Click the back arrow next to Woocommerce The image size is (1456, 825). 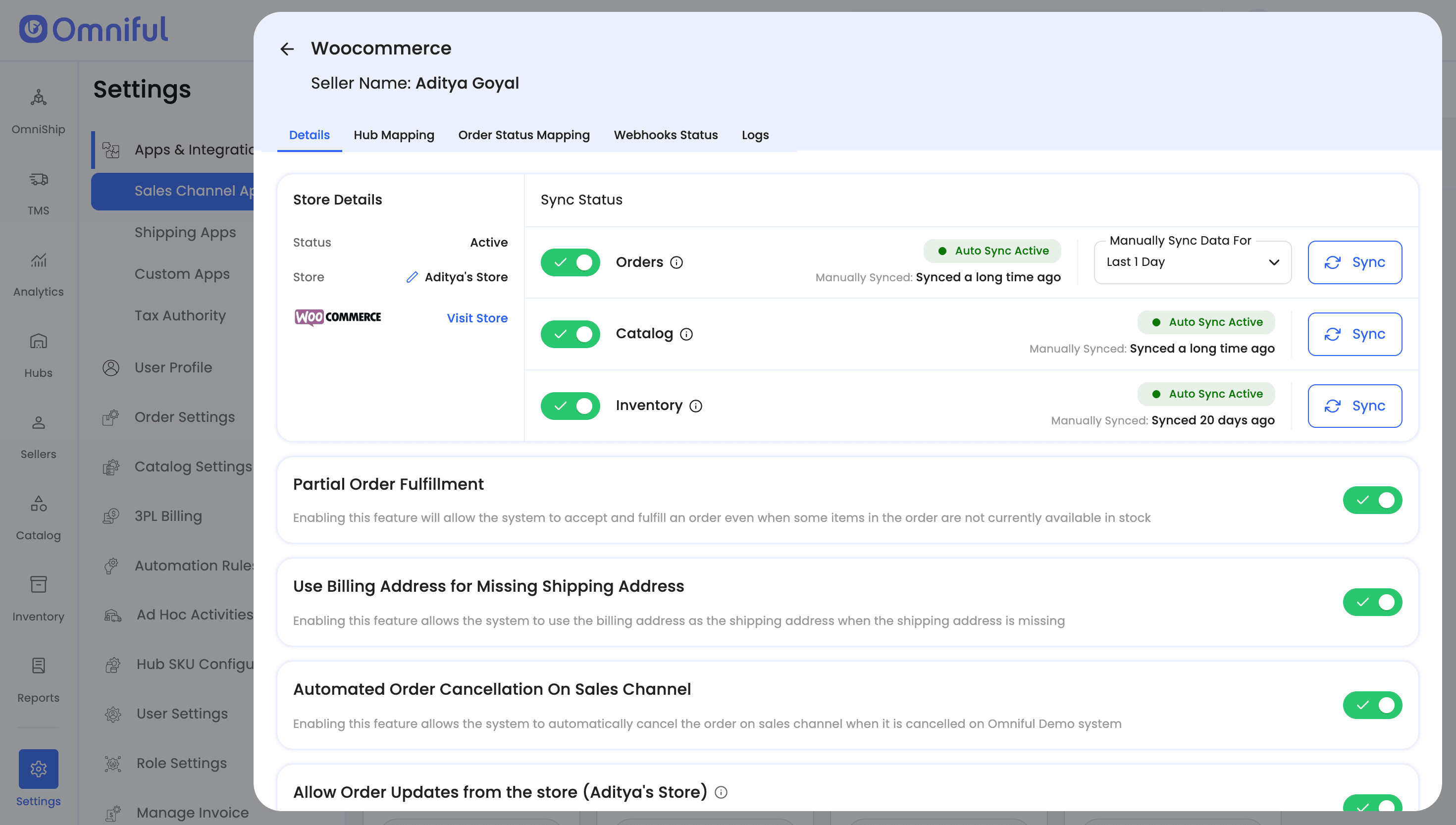click(287, 50)
